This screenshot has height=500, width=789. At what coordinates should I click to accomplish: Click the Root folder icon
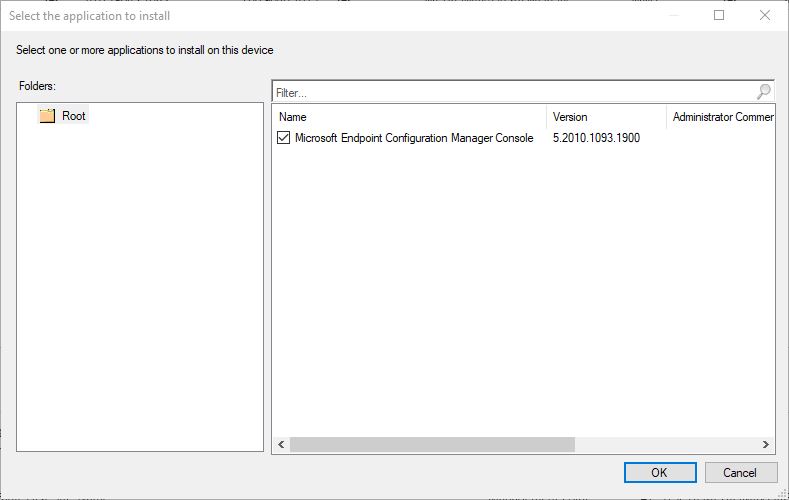[47, 116]
